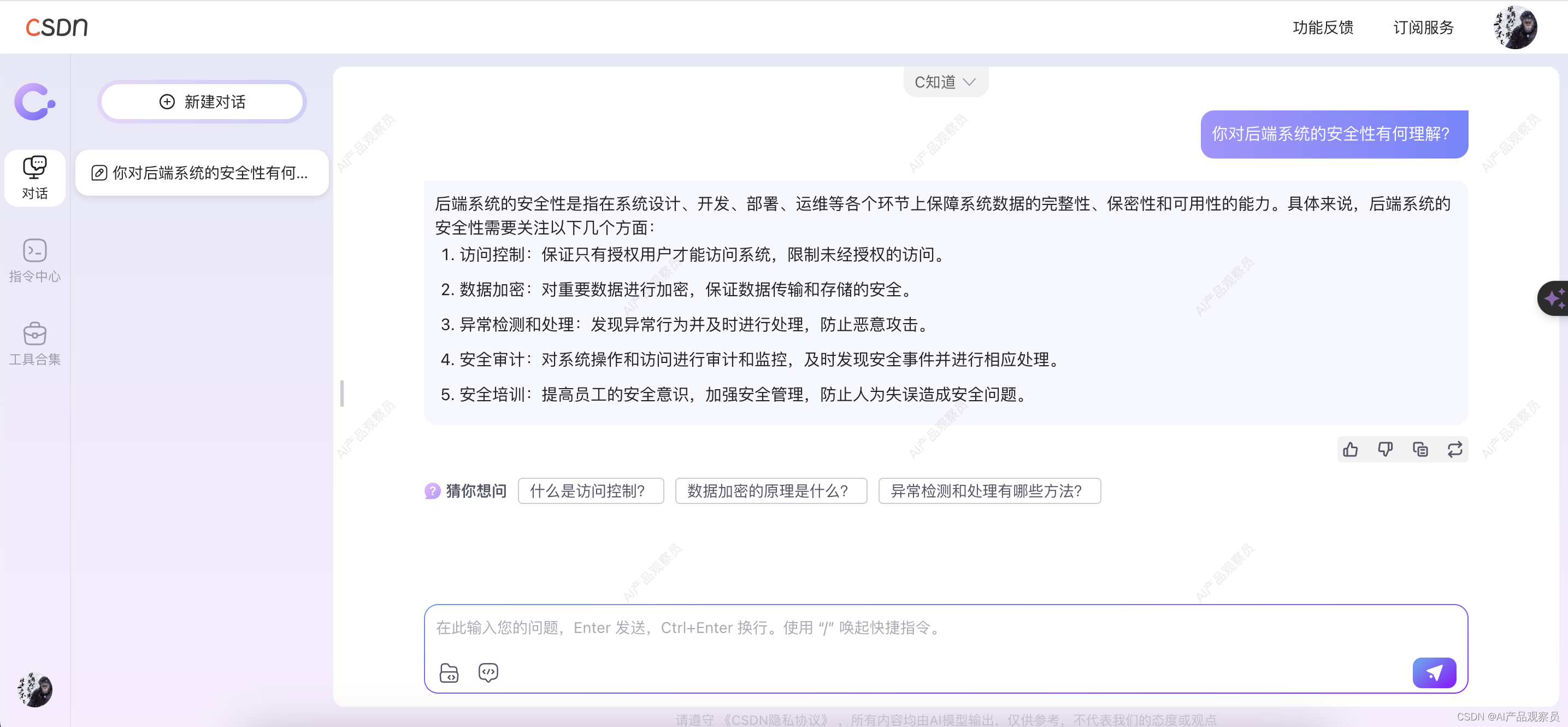The width and height of the screenshot is (1568, 727).
Task: Open 指令中心 sidebar tab
Action: [x=35, y=261]
